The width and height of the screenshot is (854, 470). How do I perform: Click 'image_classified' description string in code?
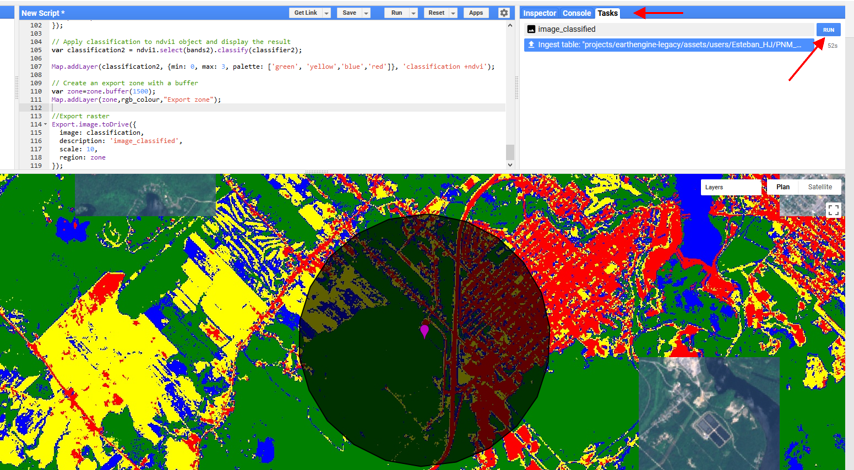[x=144, y=141]
